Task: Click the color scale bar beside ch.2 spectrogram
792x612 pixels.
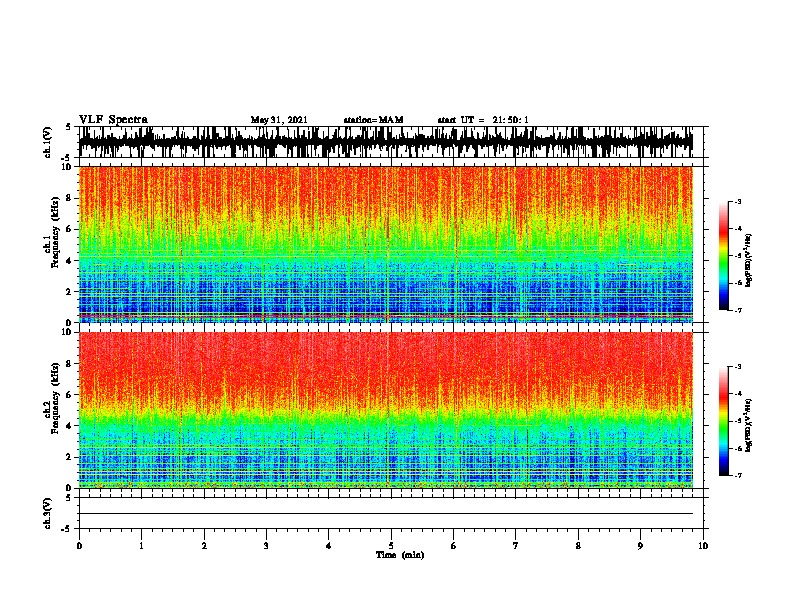Action: [x=724, y=421]
